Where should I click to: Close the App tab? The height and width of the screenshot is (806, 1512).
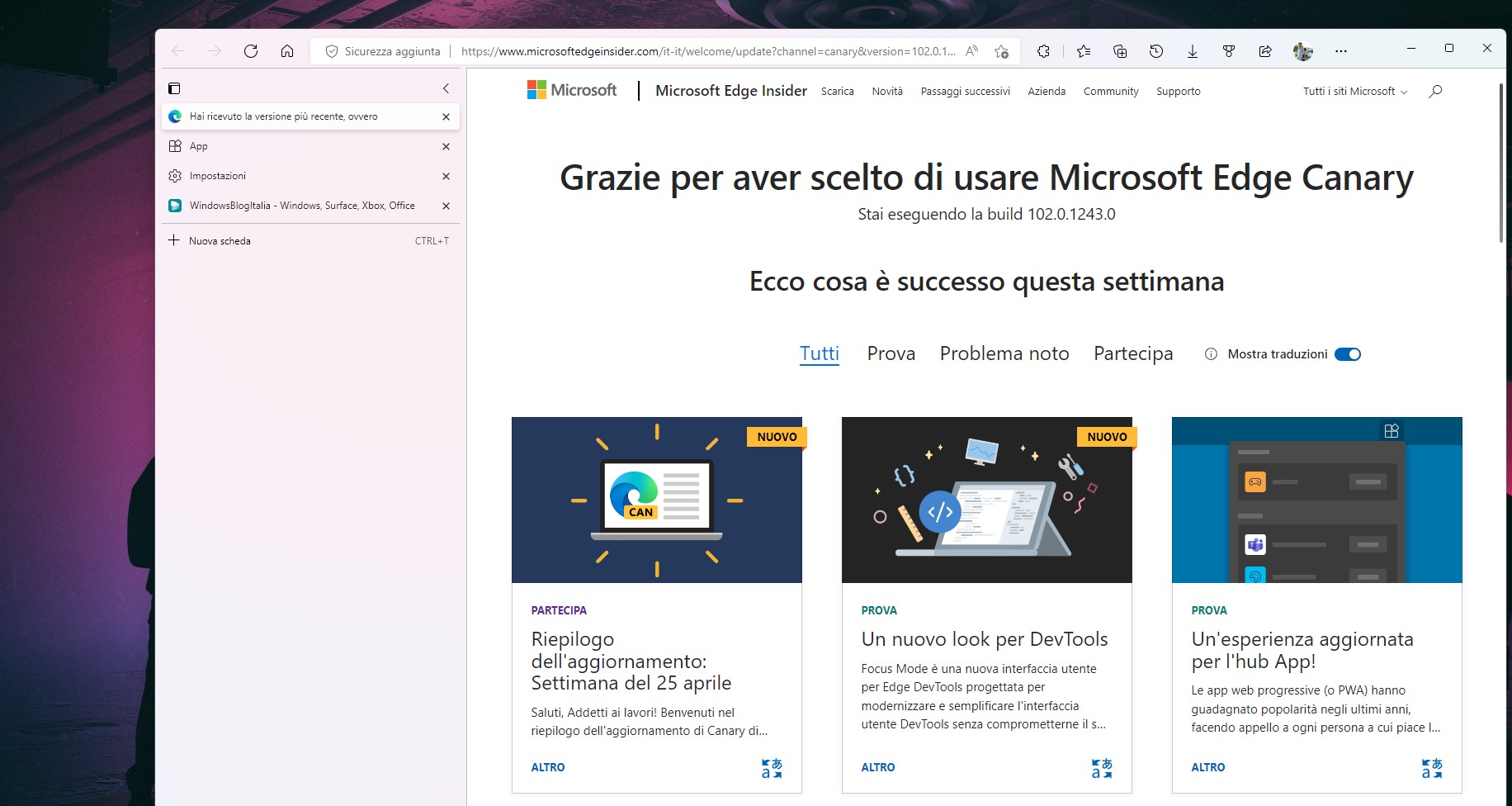(x=446, y=146)
